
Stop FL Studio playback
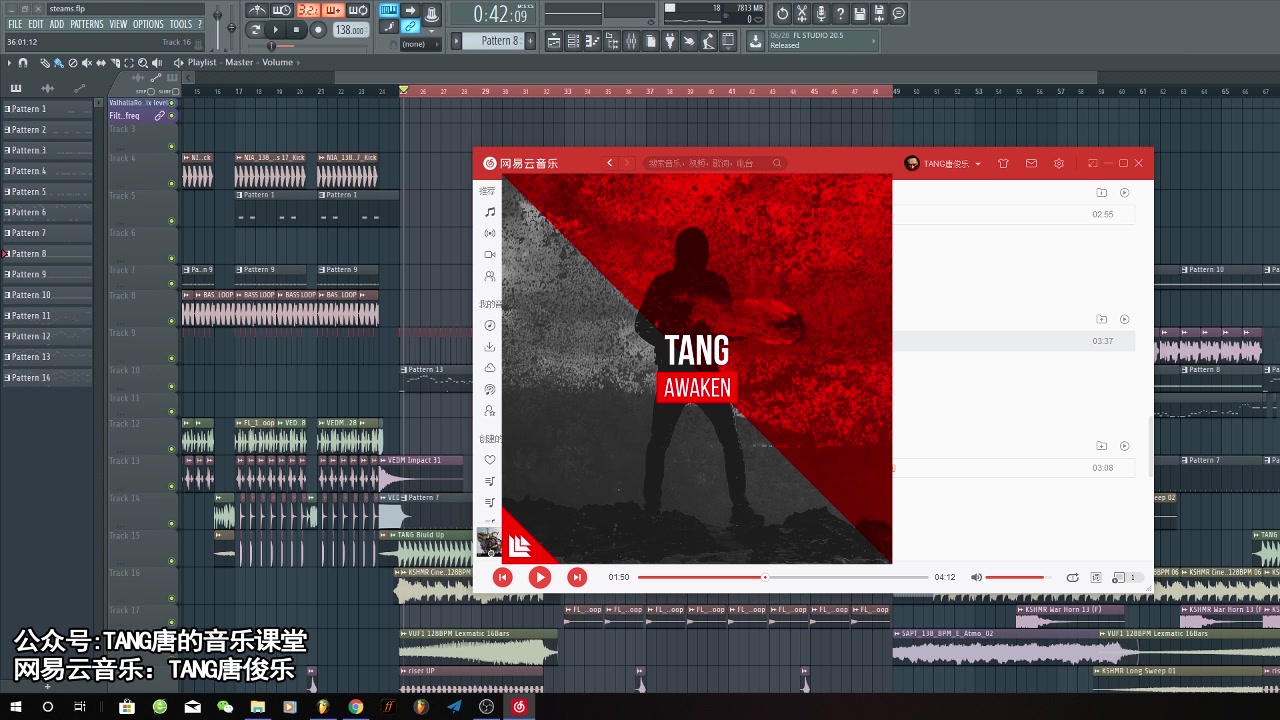(297, 30)
